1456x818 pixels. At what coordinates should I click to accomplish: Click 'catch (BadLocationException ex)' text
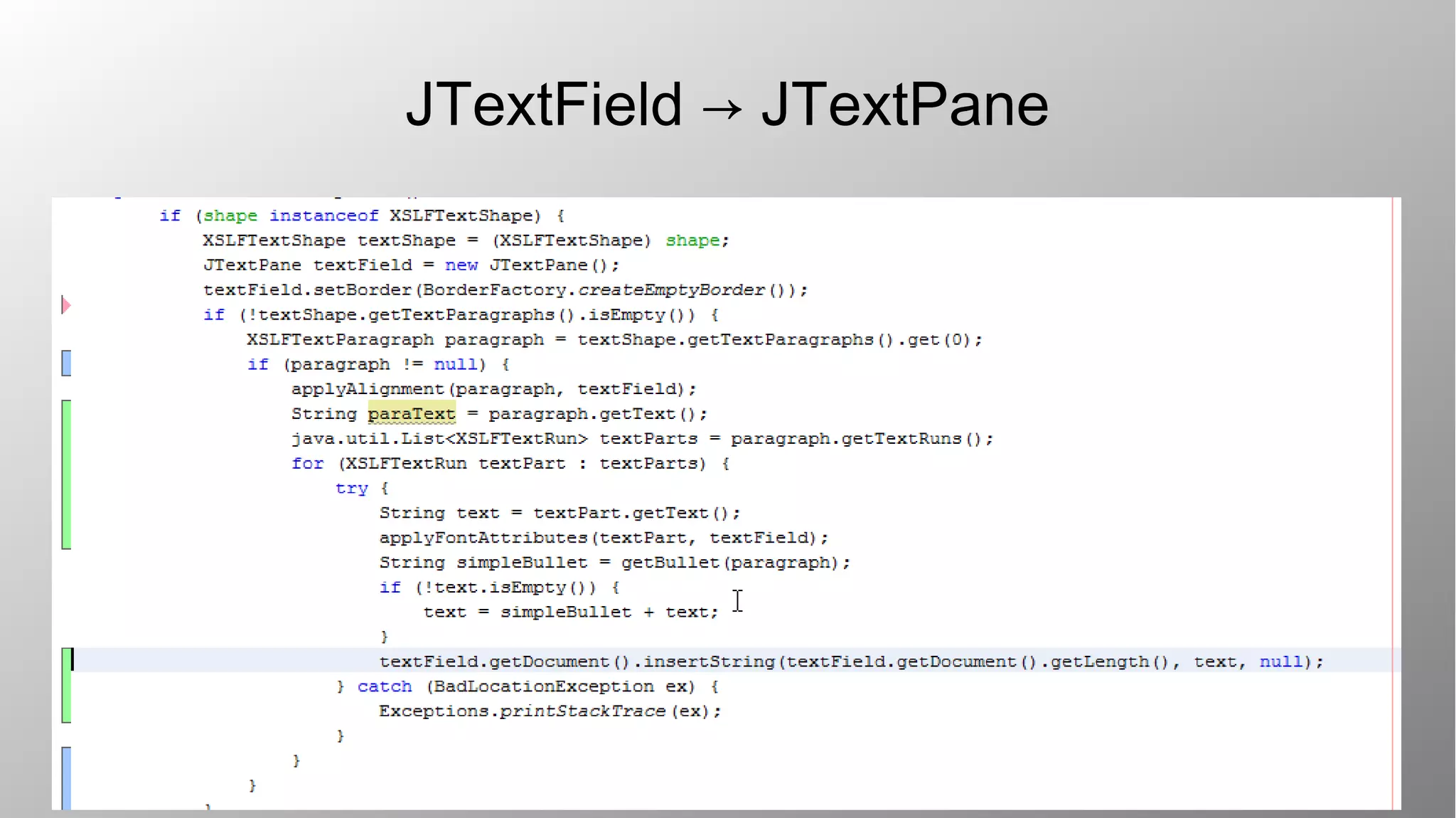click(x=537, y=686)
